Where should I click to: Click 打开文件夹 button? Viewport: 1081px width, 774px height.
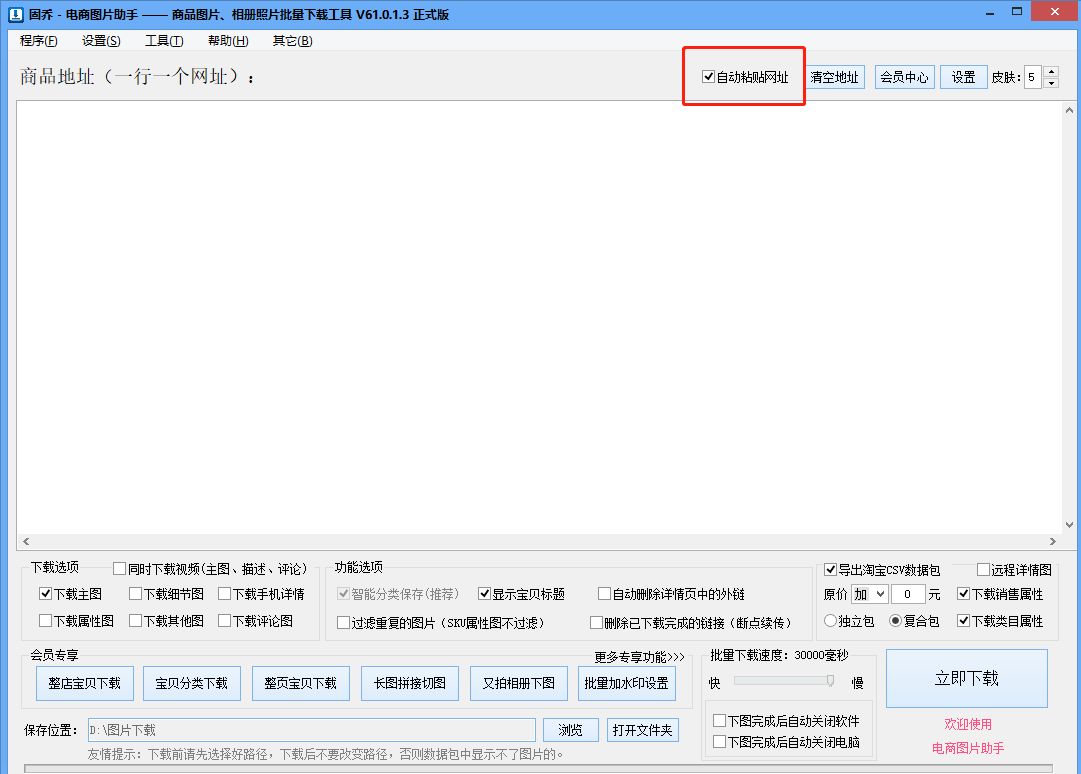(643, 730)
